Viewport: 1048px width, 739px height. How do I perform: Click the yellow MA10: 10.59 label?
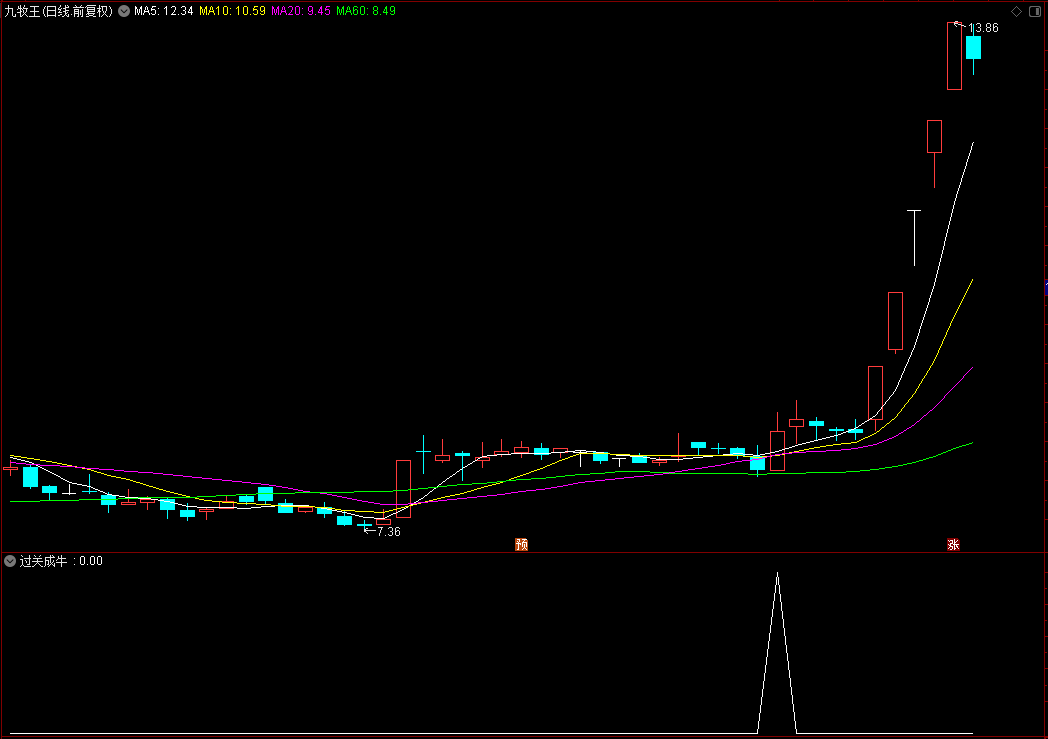[232, 11]
